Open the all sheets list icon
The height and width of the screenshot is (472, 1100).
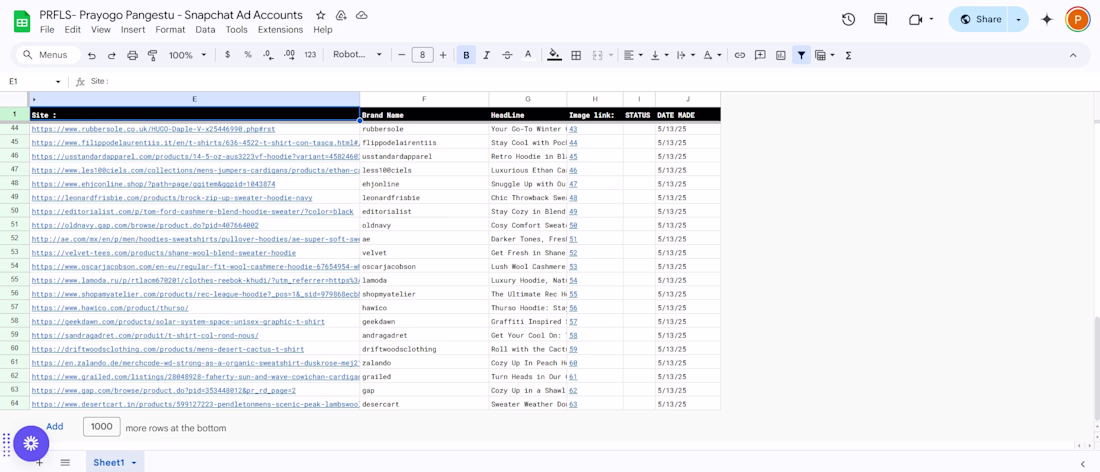(x=65, y=462)
